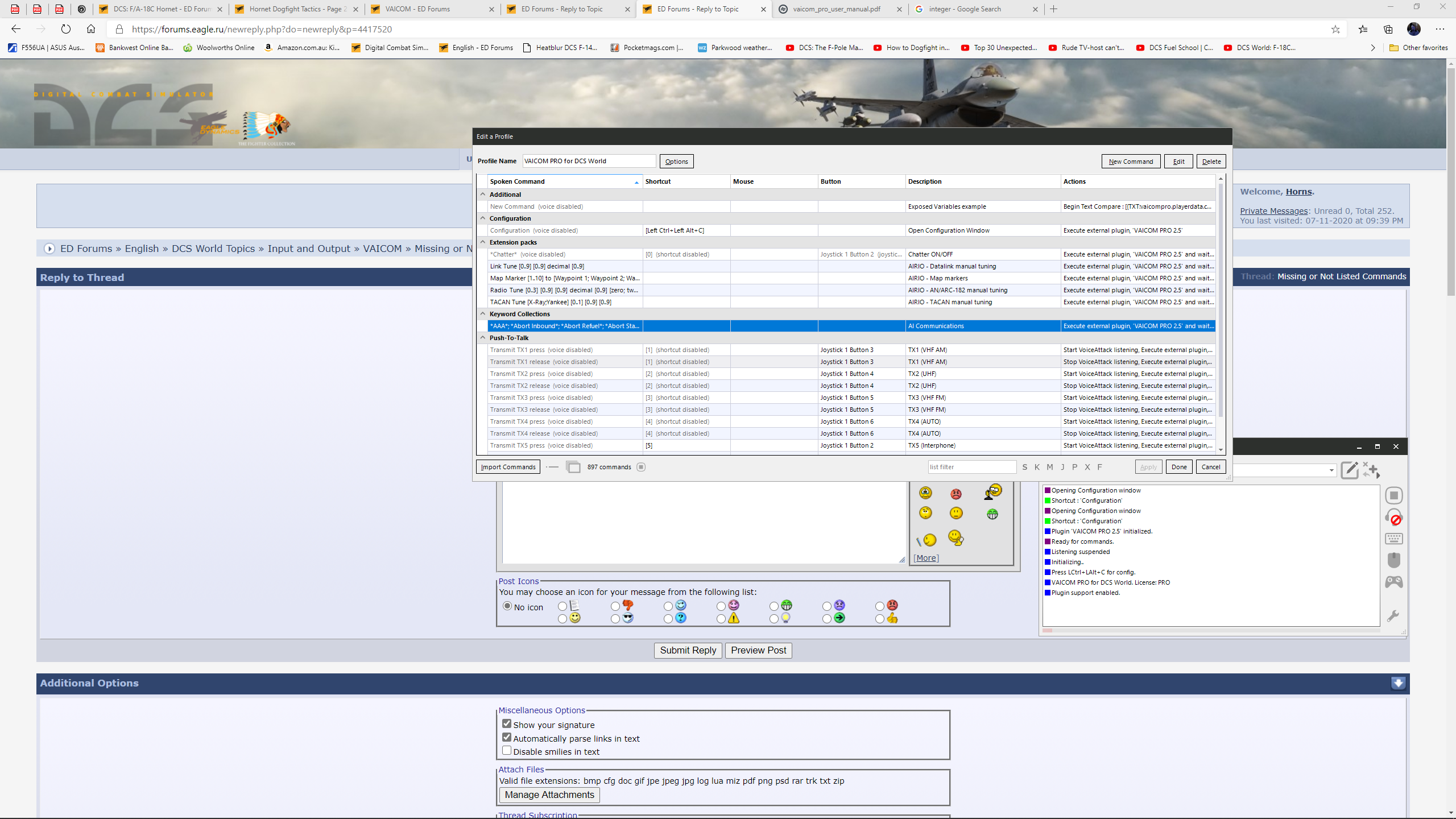This screenshot has height=819, width=1456.
Task: Go back in the browser
Action: [16, 29]
